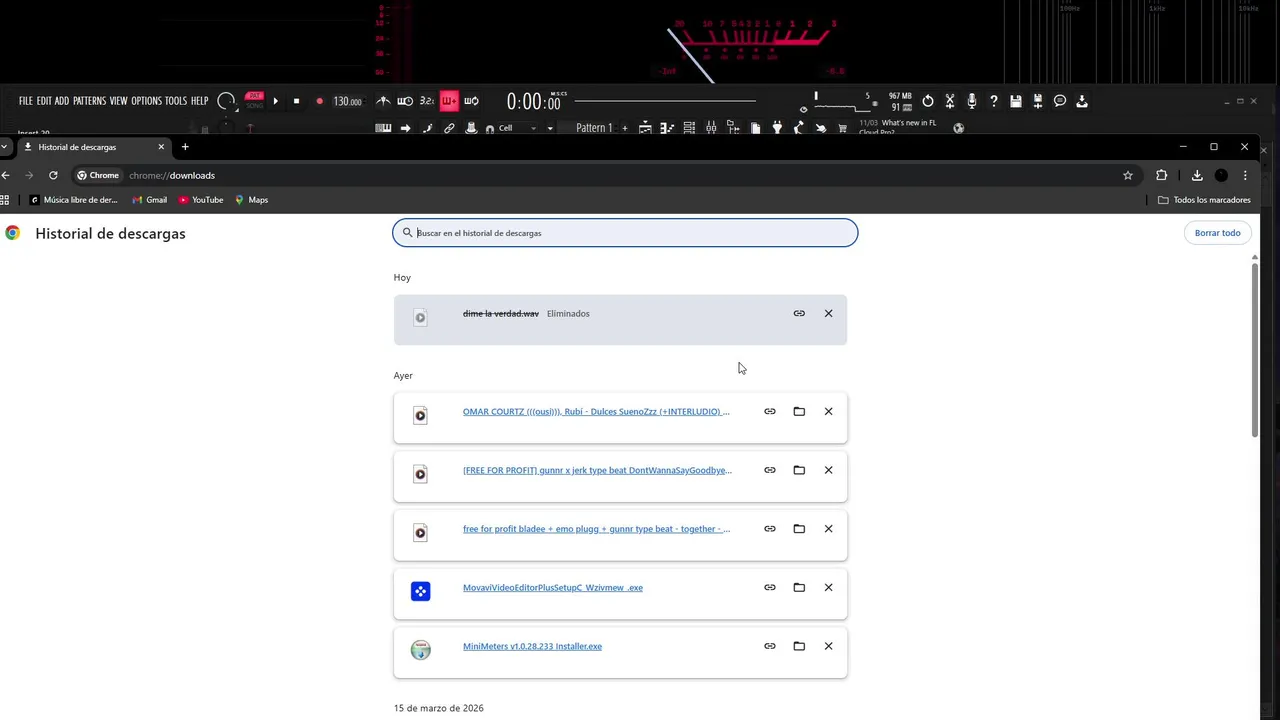1280x720 pixels.
Task: Open the Gmail bookmark
Action: coord(149,200)
